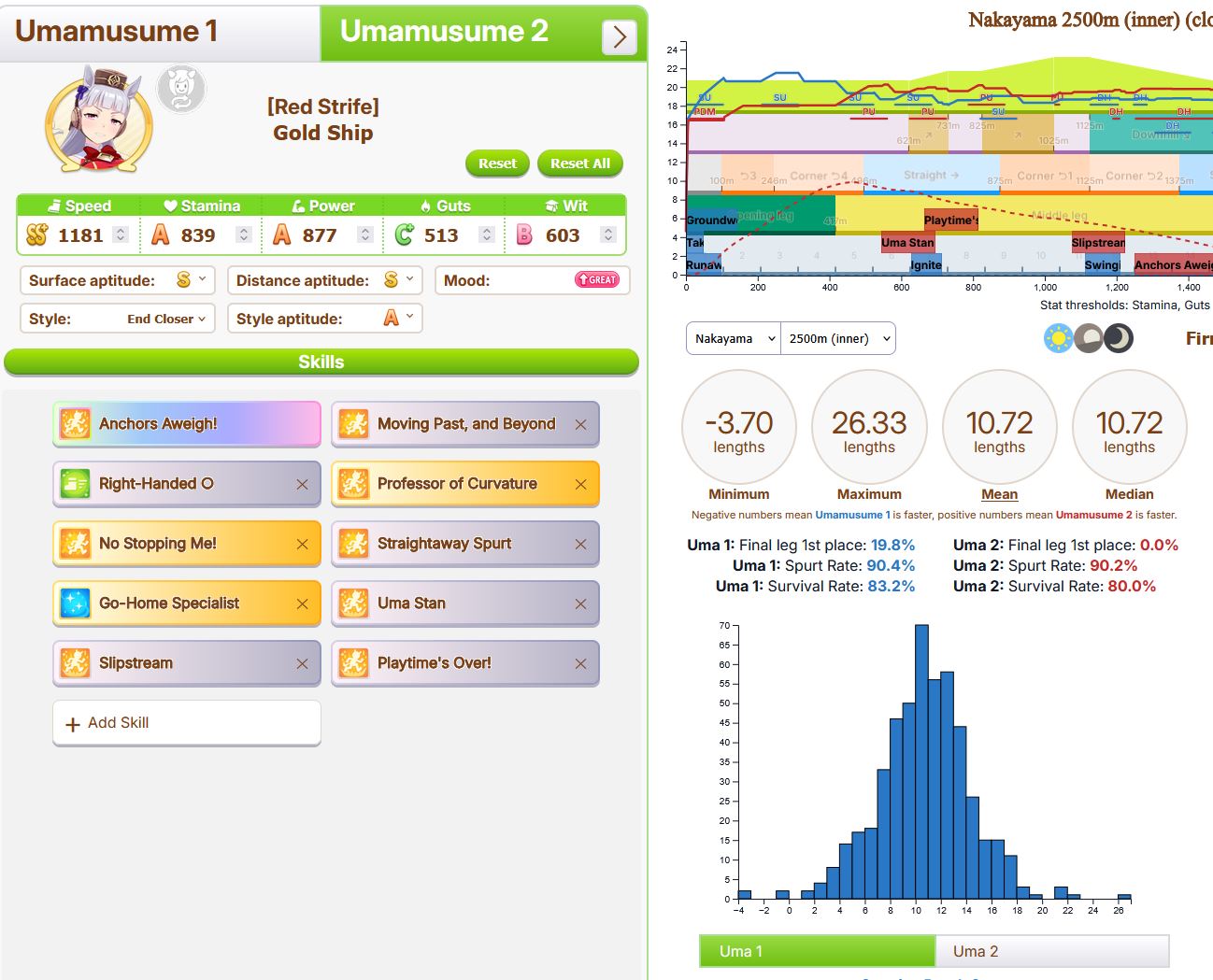Image resolution: width=1213 pixels, height=980 pixels.
Task: Select the Uma 2 tab below the histogram
Action: pos(1052,951)
